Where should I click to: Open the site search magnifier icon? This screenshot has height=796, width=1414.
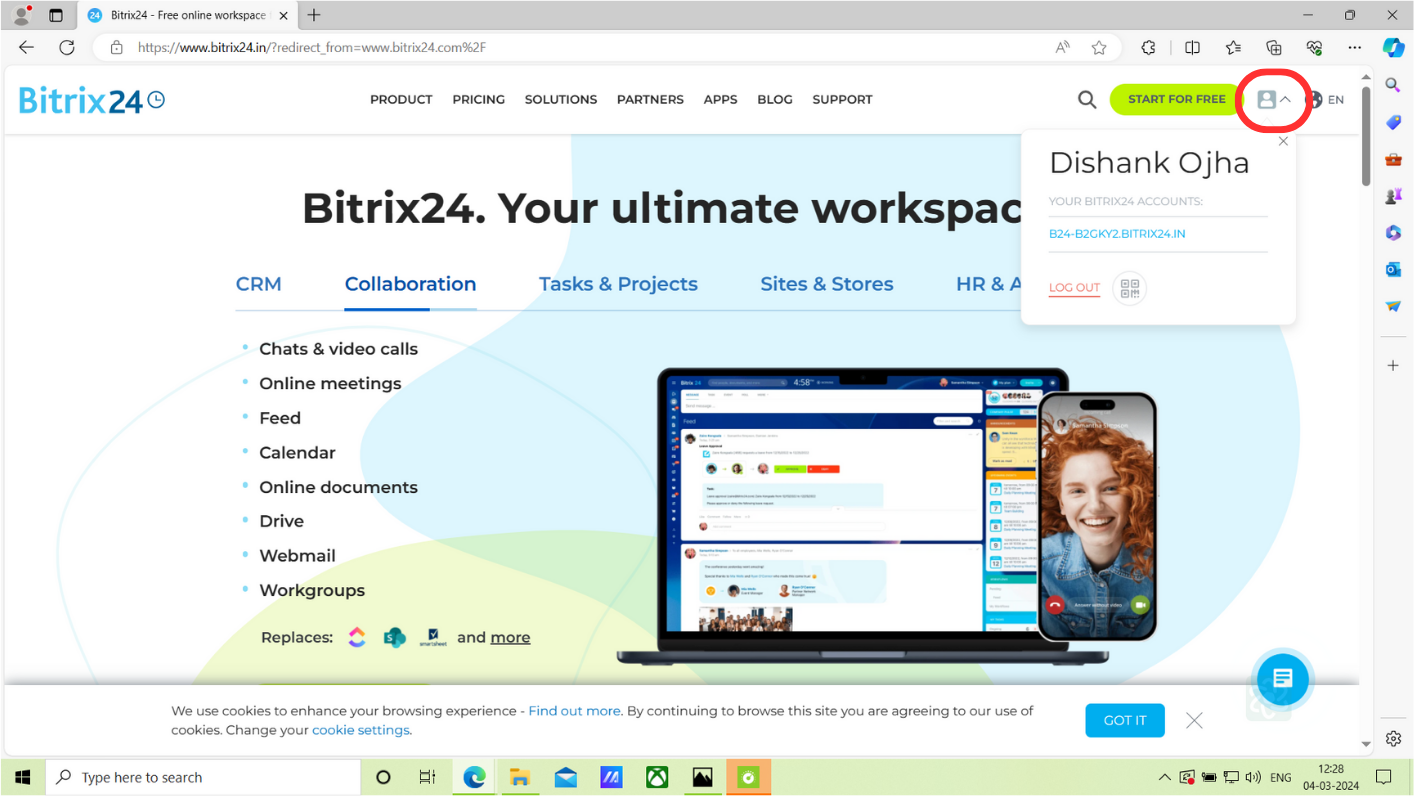[1087, 99]
